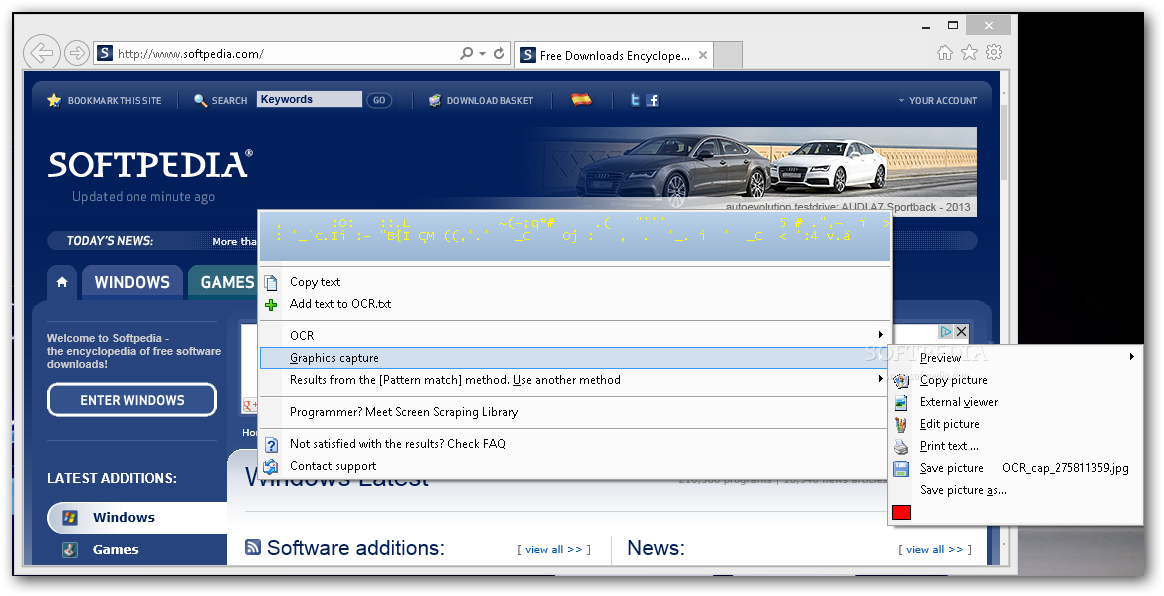Click the page refresh icon

click(500, 53)
